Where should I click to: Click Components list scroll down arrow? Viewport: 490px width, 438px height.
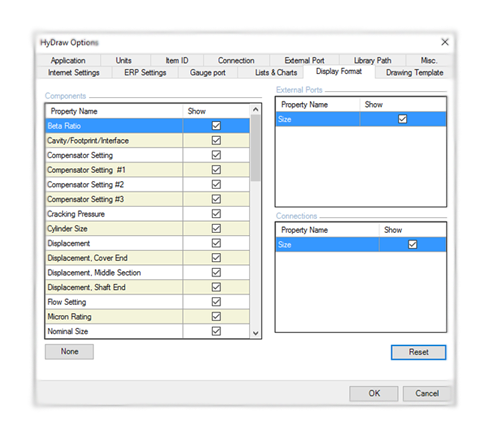[256, 333]
